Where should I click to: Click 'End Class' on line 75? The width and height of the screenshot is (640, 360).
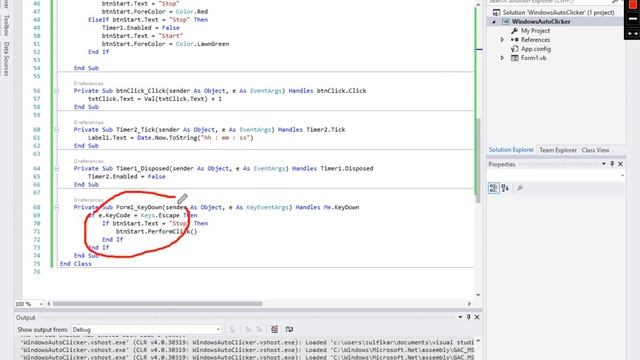pos(76,264)
